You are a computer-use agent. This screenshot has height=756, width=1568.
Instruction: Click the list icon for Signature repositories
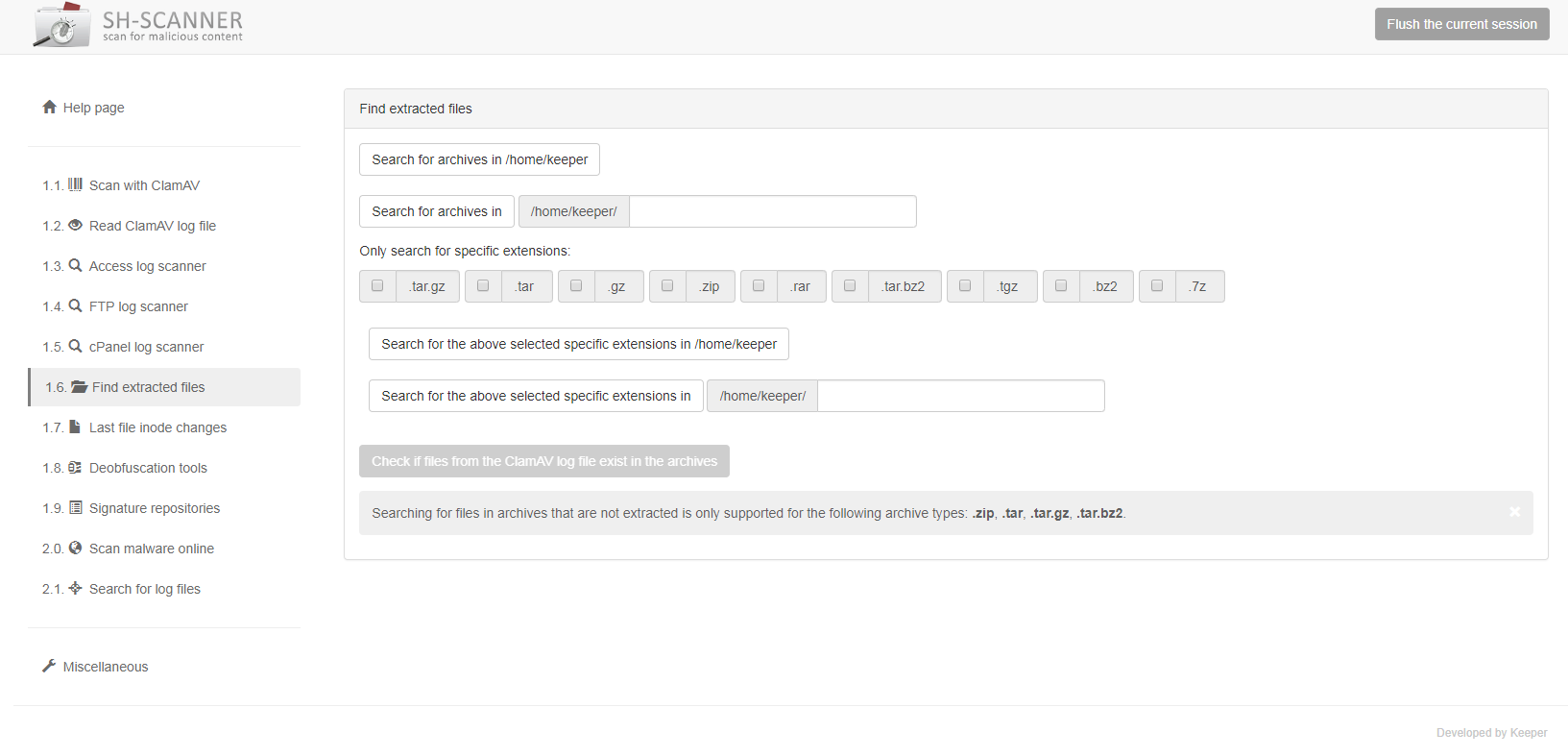[x=75, y=507]
